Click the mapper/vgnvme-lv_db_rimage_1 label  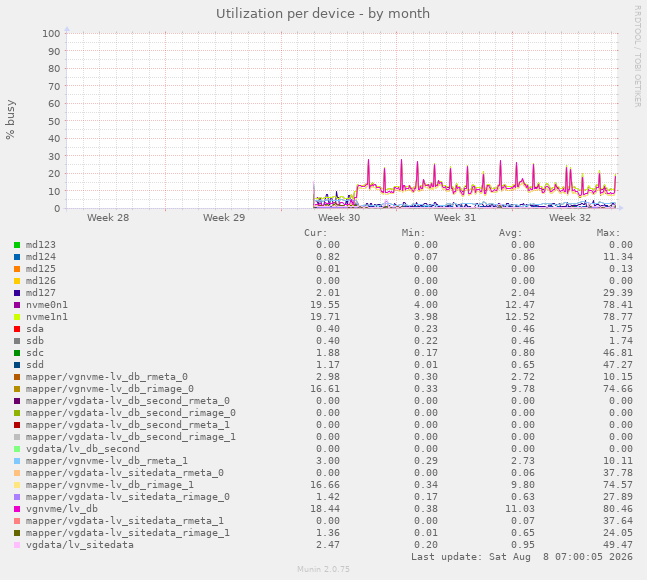point(110,485)
